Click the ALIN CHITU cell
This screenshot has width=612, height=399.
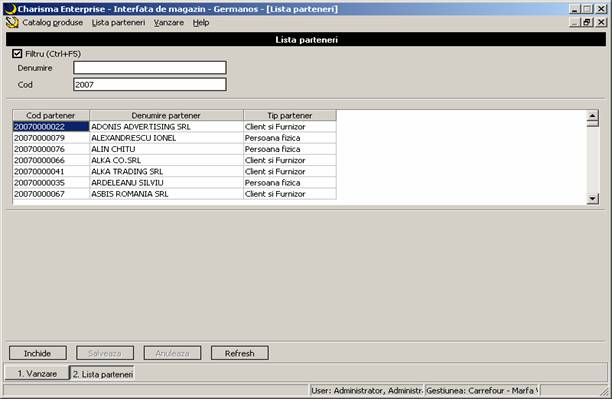(166, 149)
